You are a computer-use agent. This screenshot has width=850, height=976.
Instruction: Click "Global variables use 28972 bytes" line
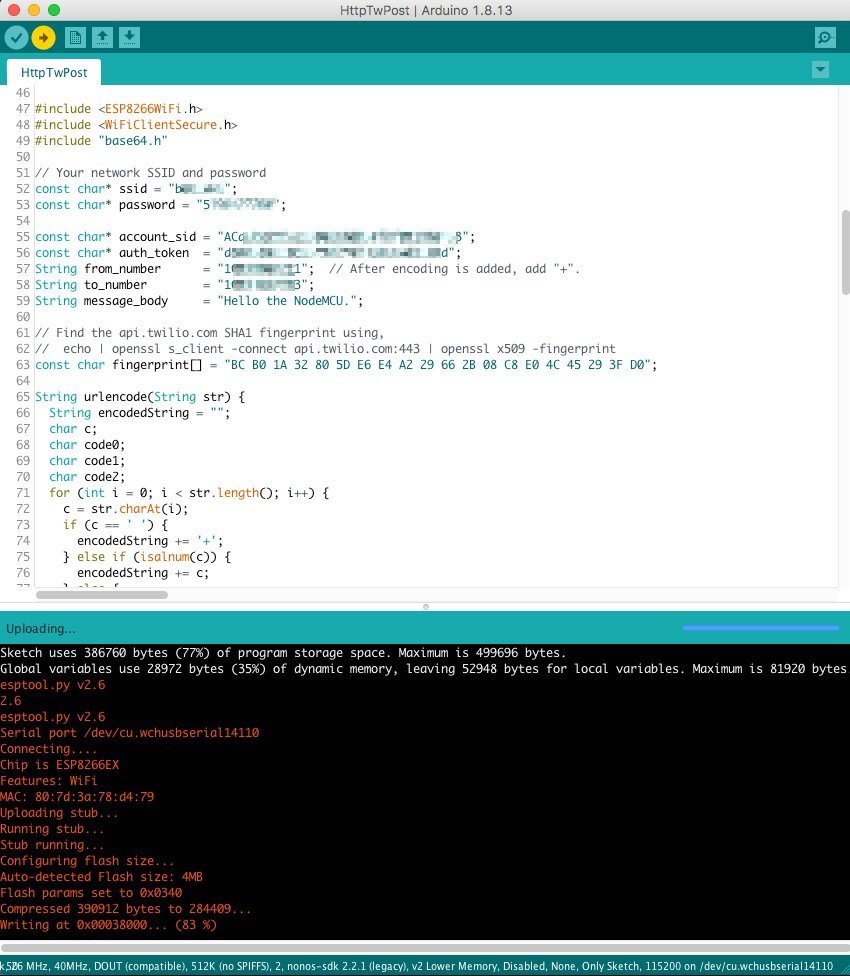tap(423, 669)
